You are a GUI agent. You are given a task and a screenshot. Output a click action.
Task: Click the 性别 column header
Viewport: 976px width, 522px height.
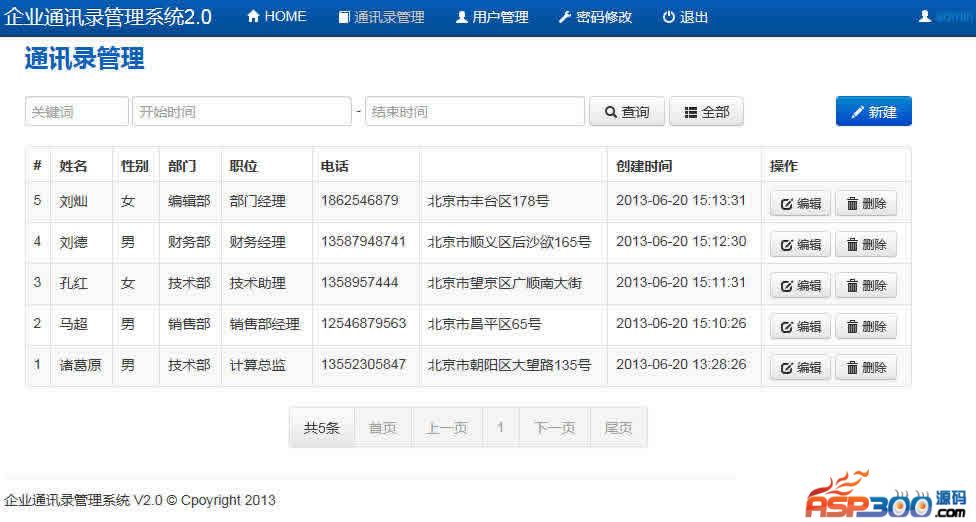134,166
